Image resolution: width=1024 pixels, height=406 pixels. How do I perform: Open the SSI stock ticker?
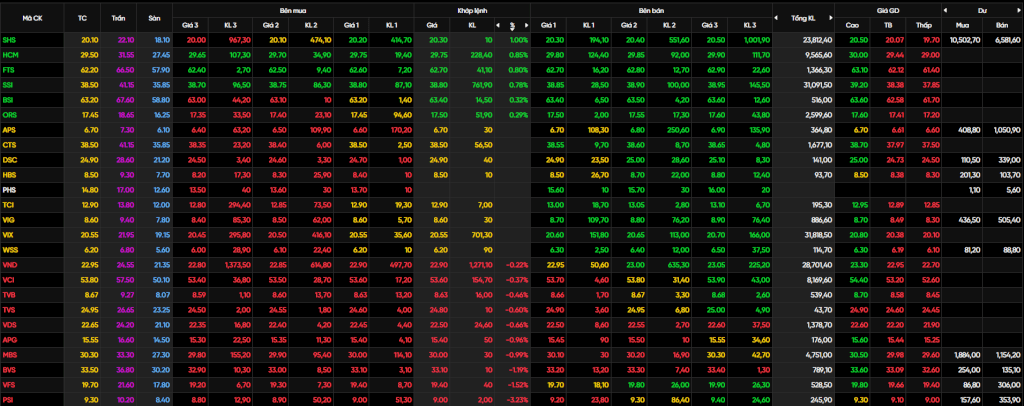[x=8, y=85]
